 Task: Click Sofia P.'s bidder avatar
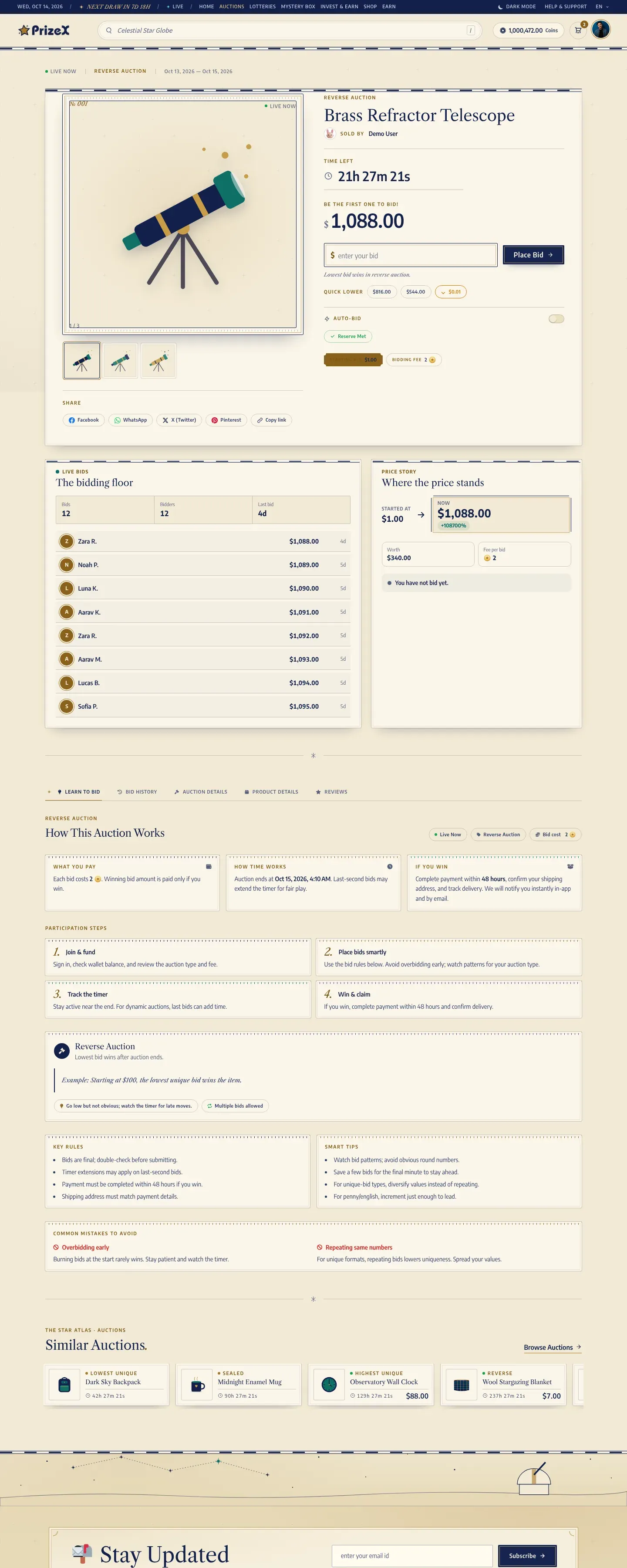point(66,707)
